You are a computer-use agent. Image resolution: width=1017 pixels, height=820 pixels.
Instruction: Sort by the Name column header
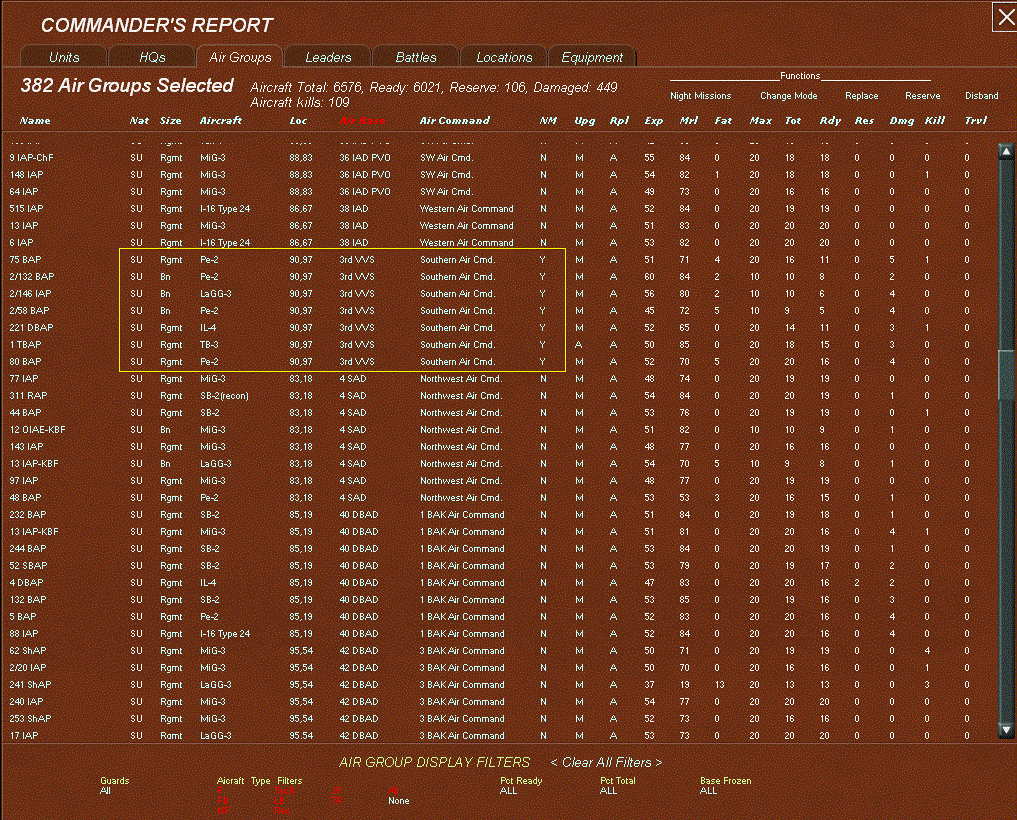click(35, 121)
